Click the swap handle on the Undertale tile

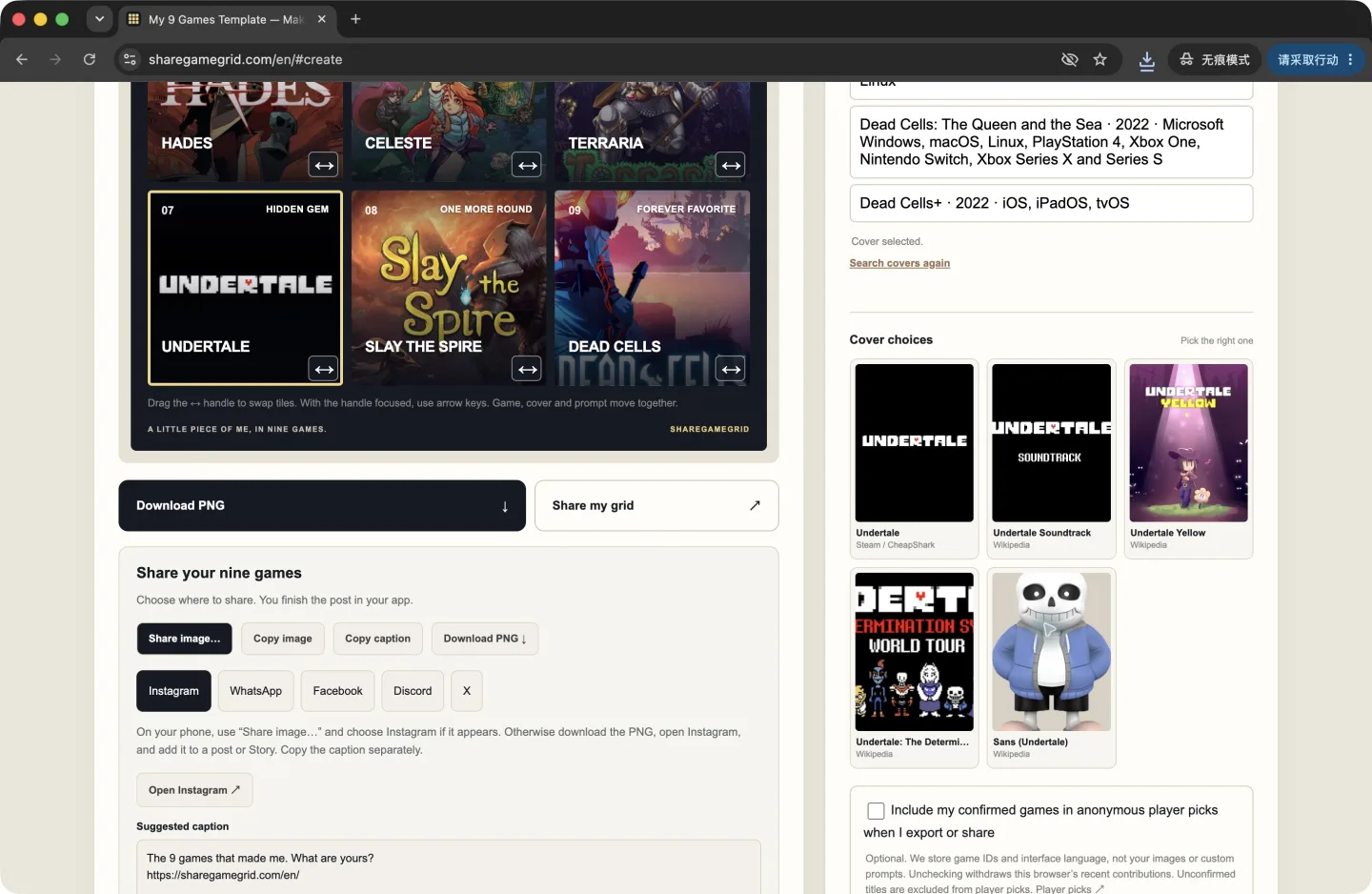[x=324, y=369]
